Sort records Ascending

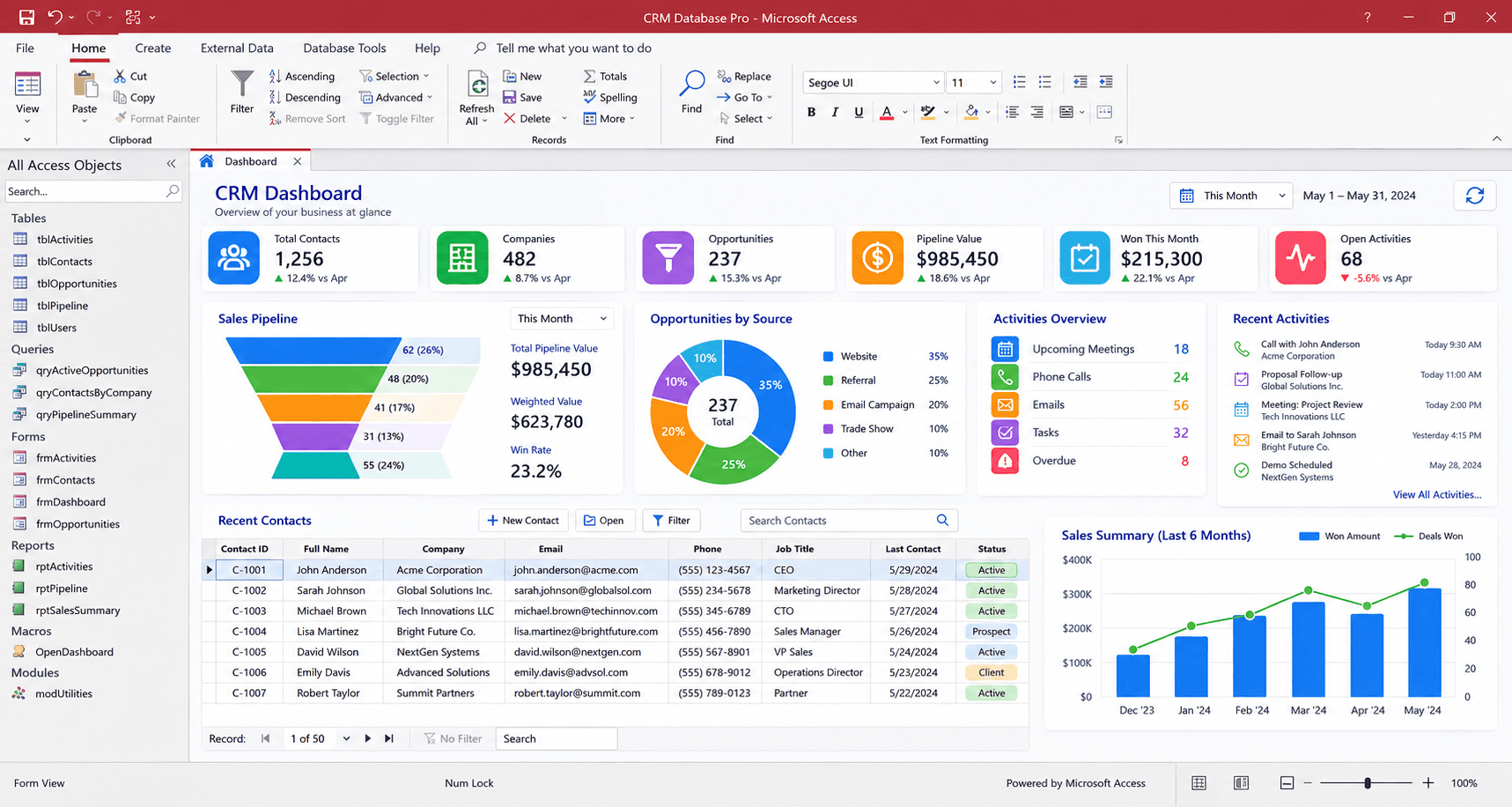point(301,77)
